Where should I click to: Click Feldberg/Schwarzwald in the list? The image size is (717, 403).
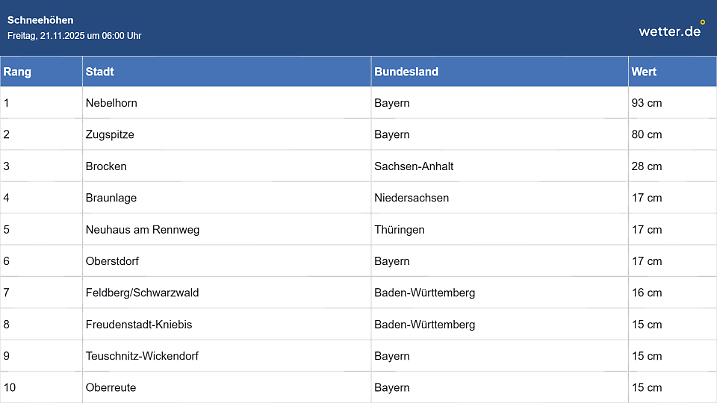(x=142, y=293)
